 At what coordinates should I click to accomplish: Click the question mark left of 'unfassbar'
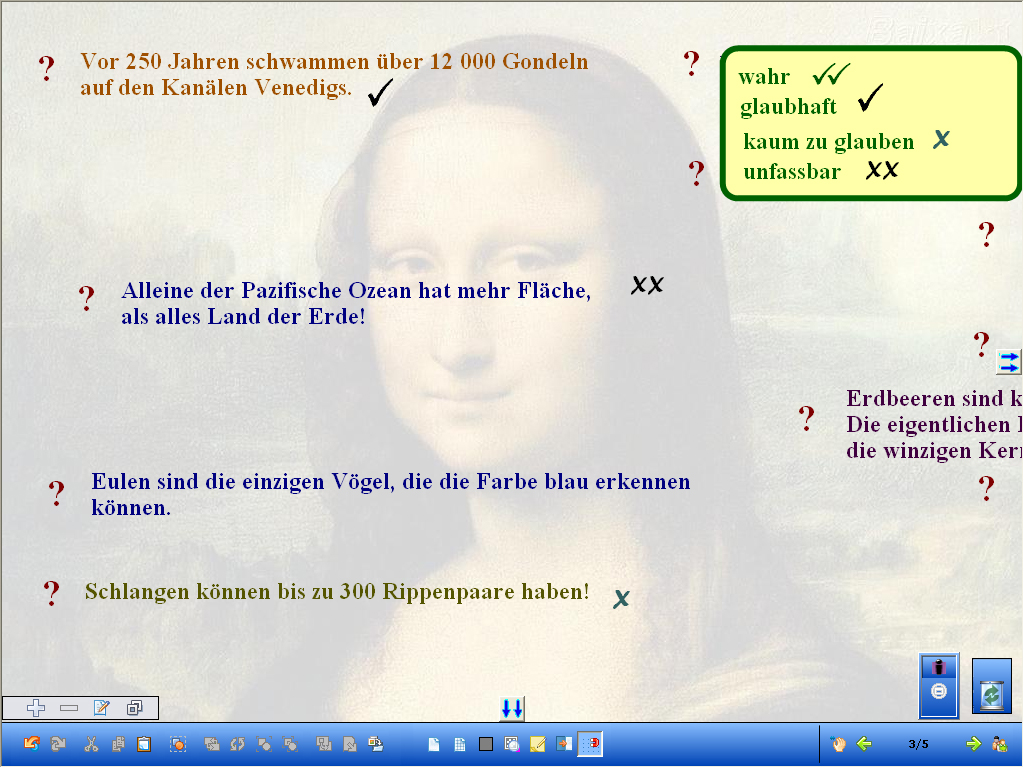[697, 173]
